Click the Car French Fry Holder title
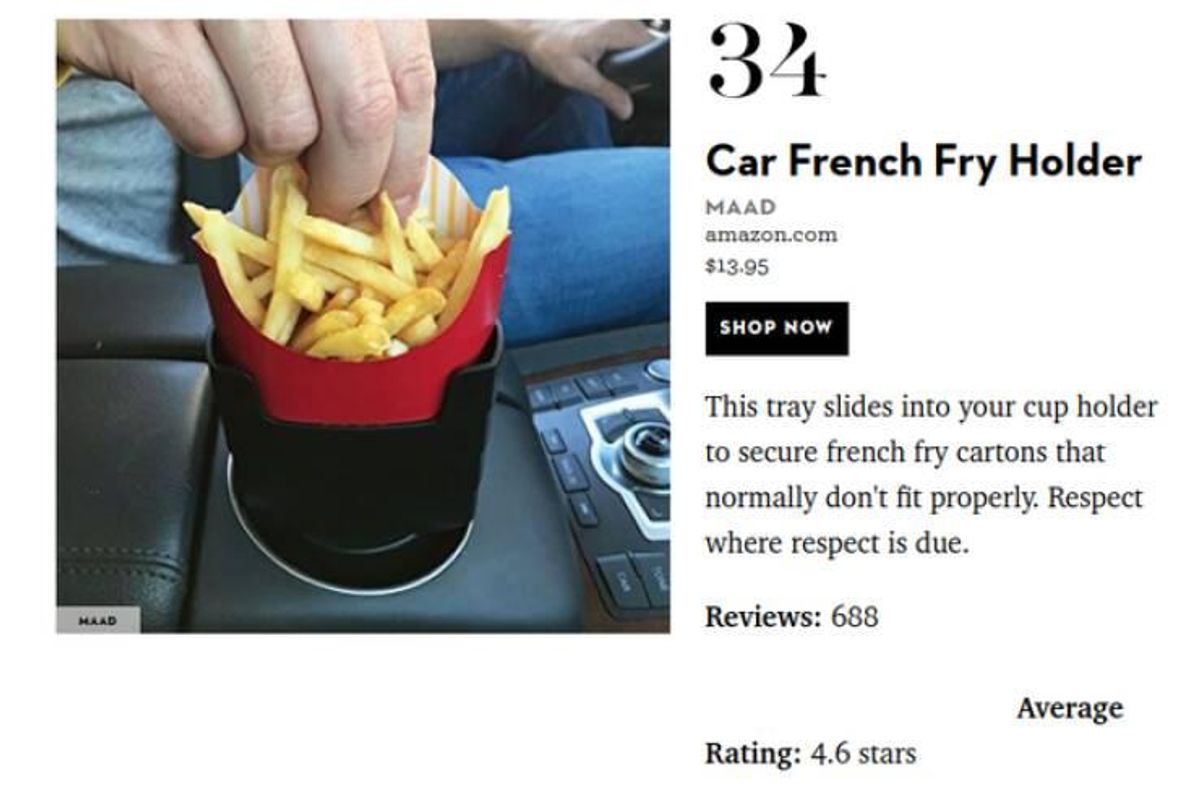Viewport: 1200px width, 793px height. [923, 161]
